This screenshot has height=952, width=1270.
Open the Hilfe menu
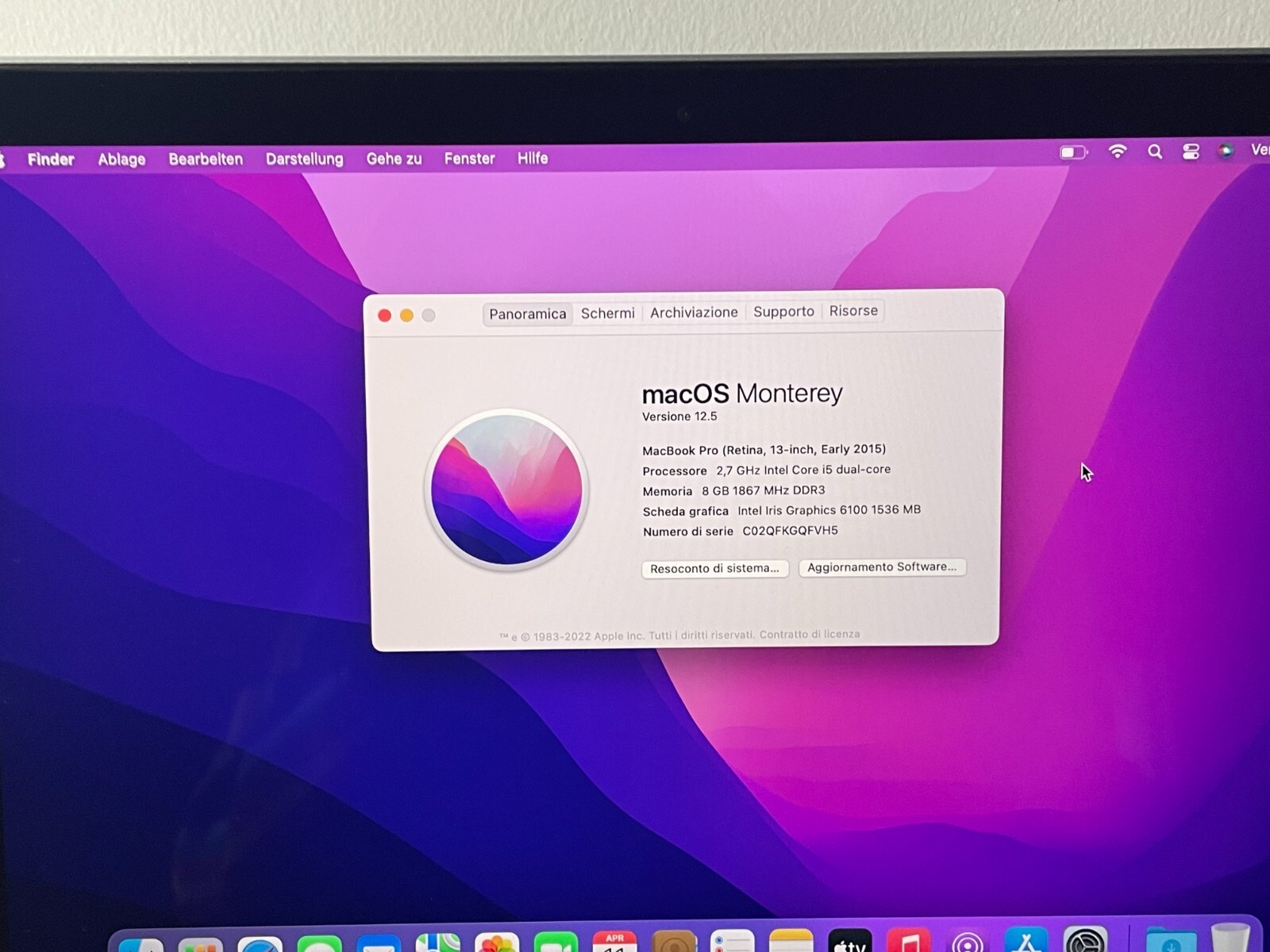tap(533, 158)
